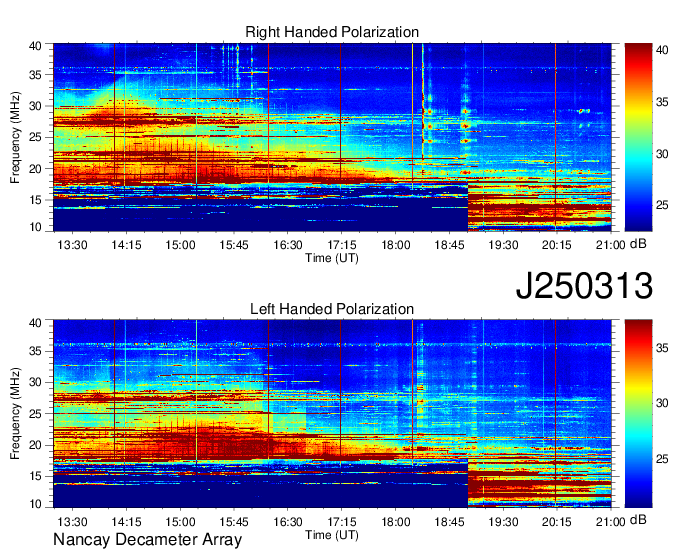The image size is (680, 552).
Task: Click the 20:15 time tick below Left Handed plot
Action: point(557,522)
